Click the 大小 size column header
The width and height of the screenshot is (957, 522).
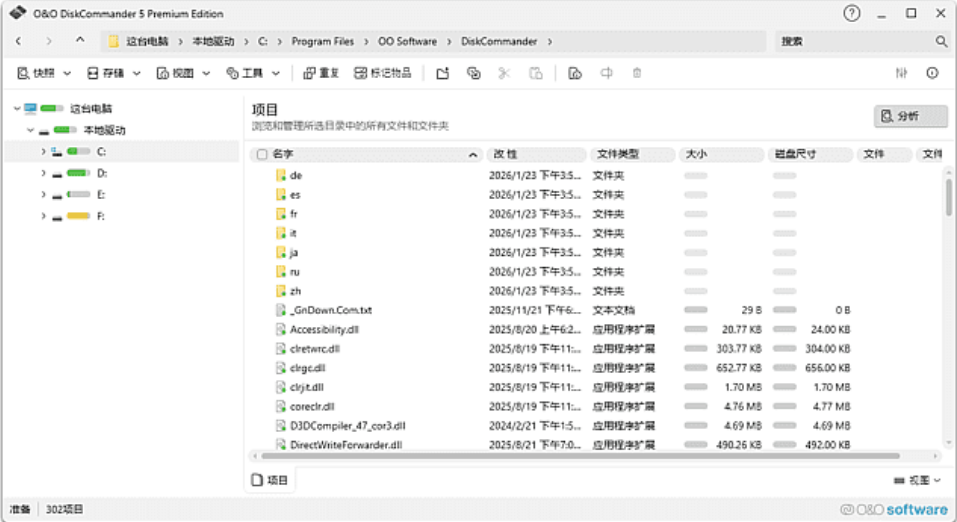click(x=721, y=154)
